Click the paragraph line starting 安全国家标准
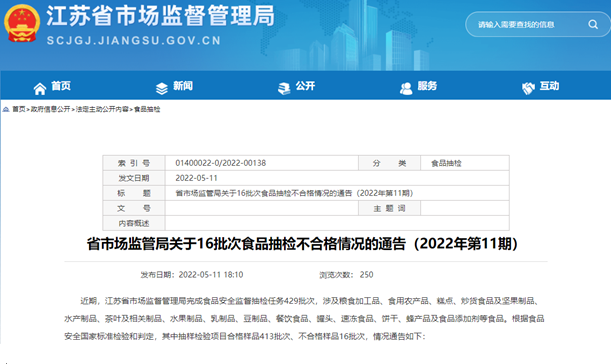This screenshot has height=364, width=611. pos(245,336)
